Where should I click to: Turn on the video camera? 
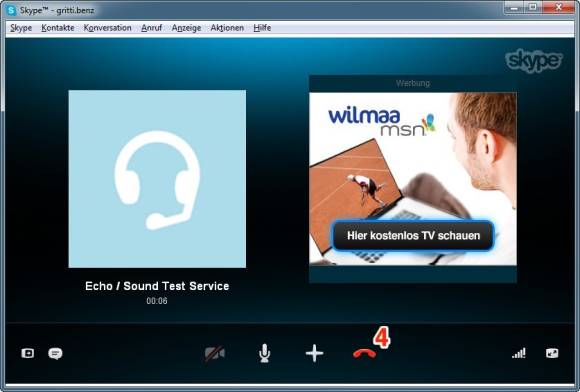215,354
